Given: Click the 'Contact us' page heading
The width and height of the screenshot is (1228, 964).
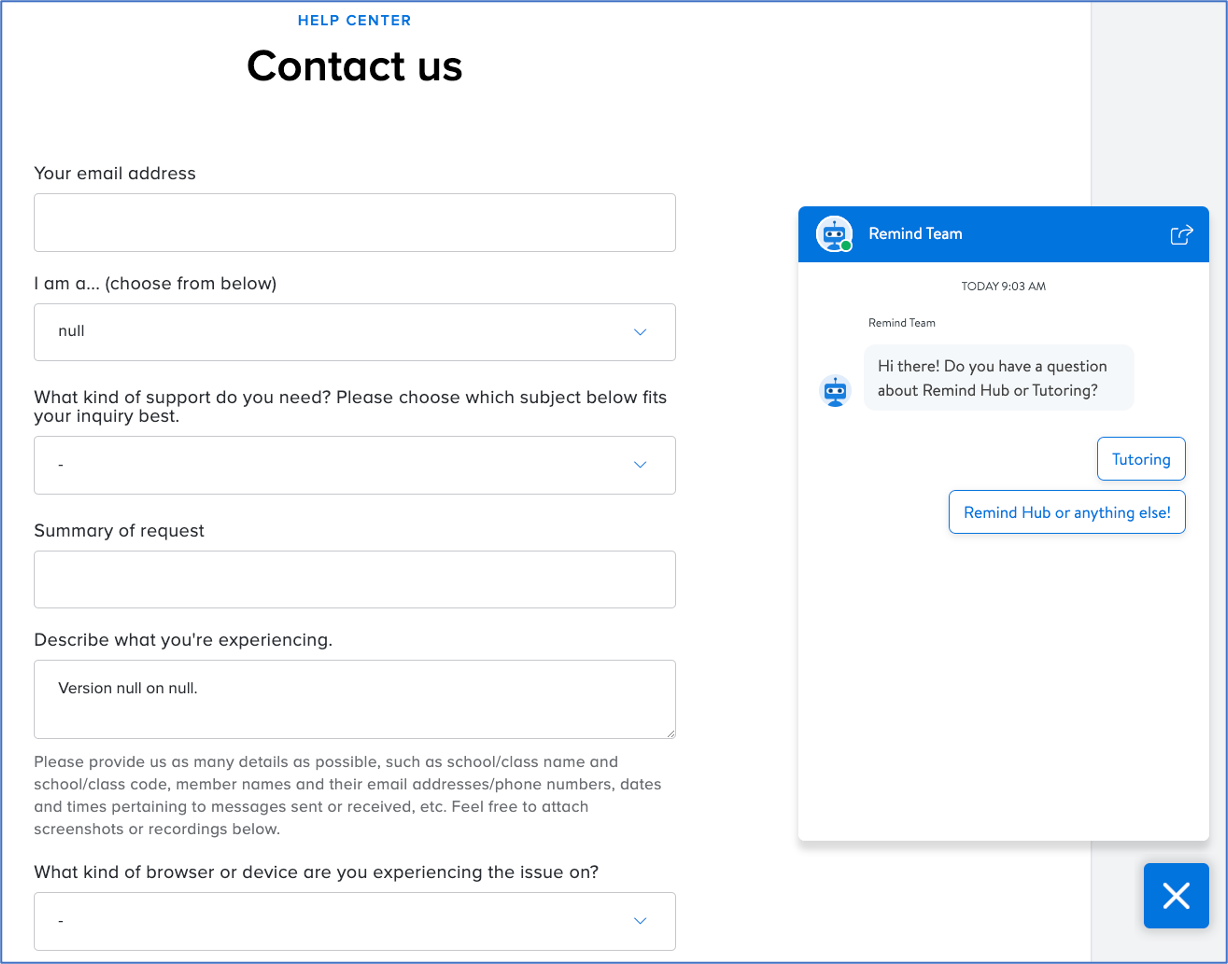Looking at the screenshot, I should (354, 66).
